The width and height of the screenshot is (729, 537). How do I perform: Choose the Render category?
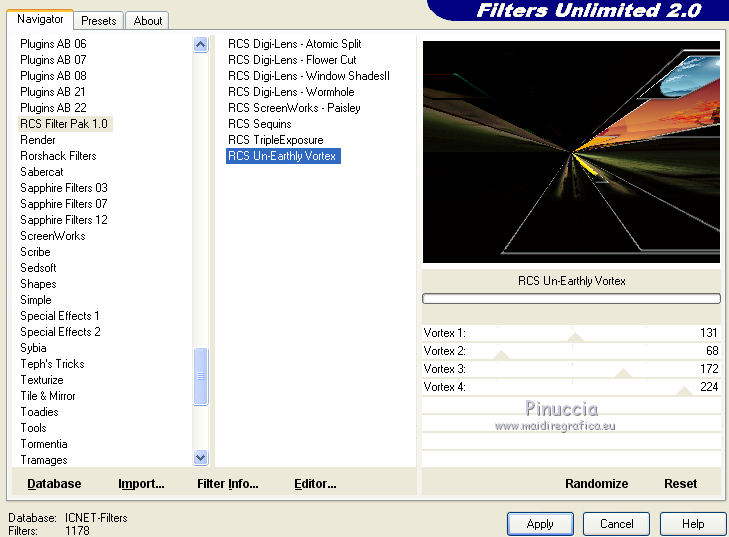pos(38,139)
